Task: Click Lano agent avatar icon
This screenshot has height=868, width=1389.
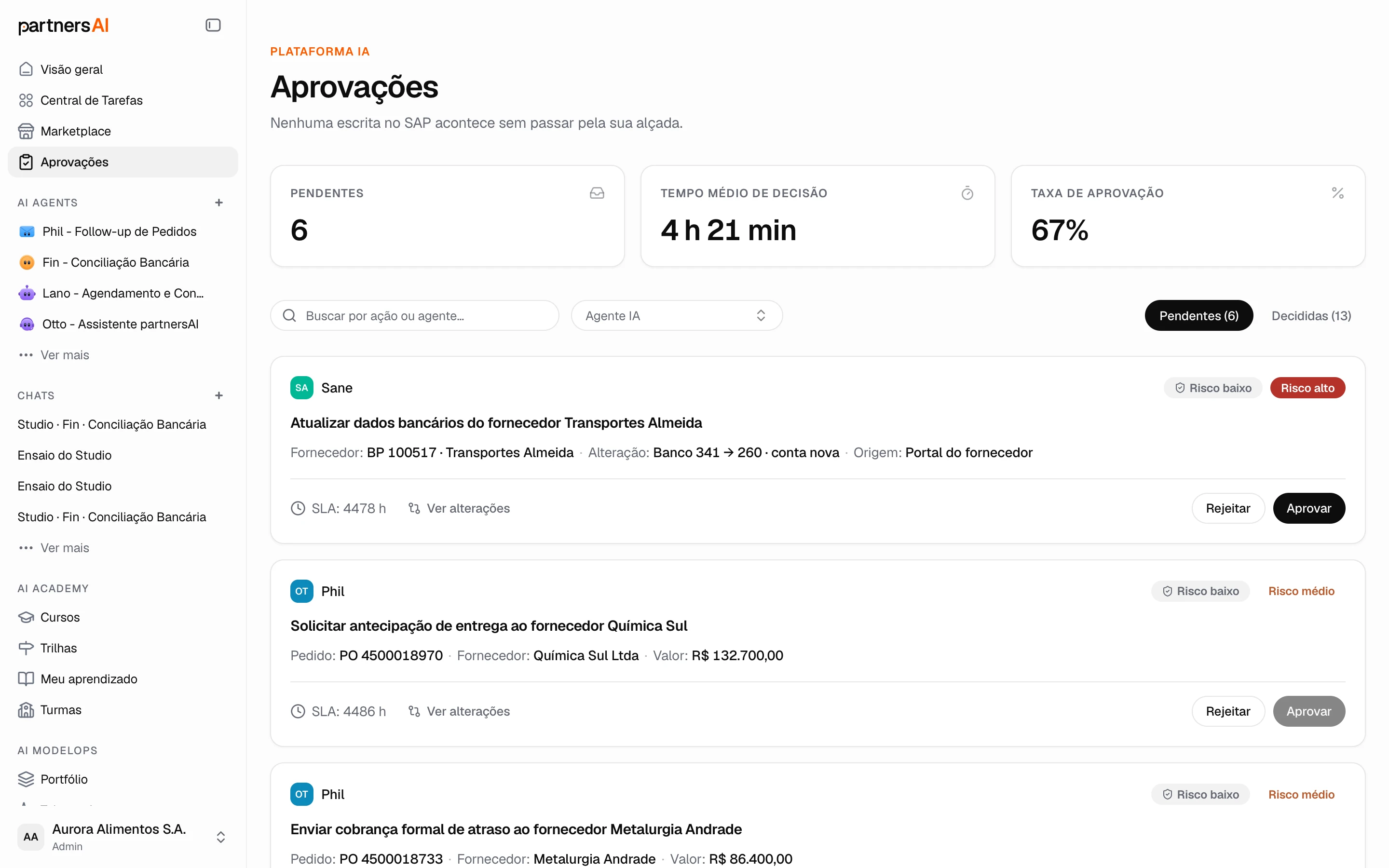Action: tap(27, 293)
